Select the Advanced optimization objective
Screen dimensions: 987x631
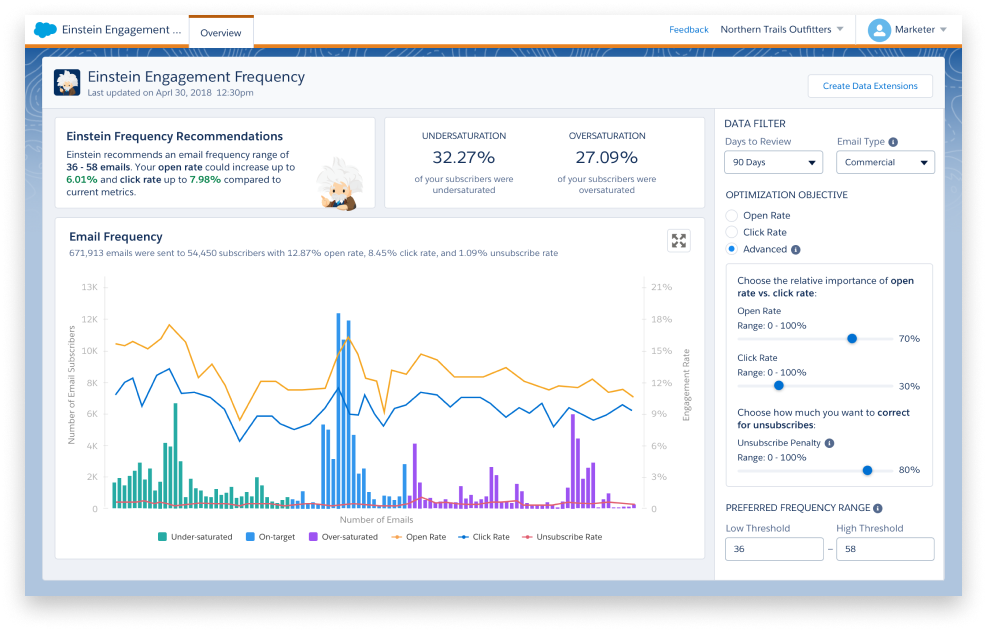click(731, 249)
